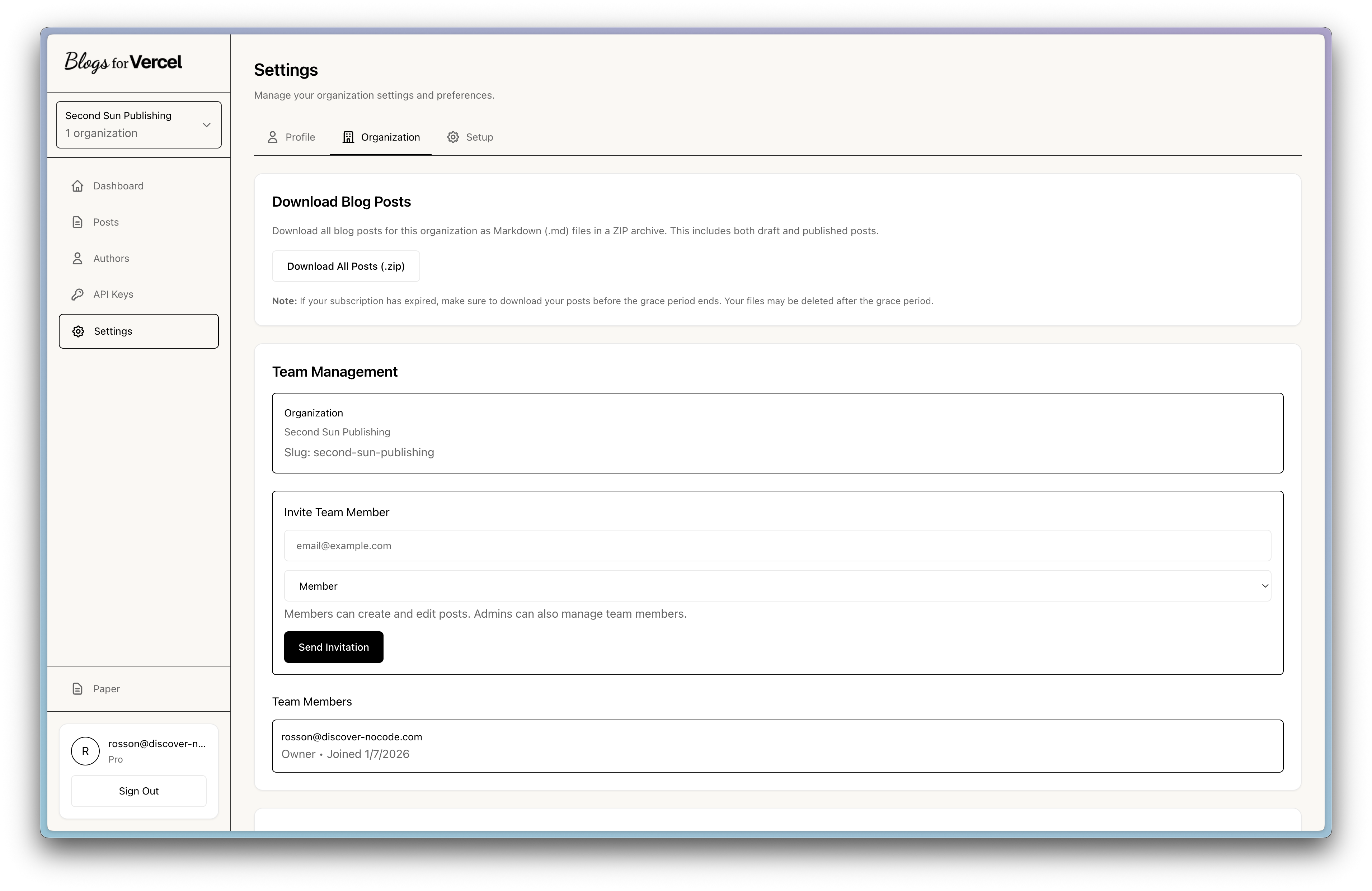Click the Blogs for Vercel logo
Viewport: 1372px width, 891px height.
click(x=123, y=62)
